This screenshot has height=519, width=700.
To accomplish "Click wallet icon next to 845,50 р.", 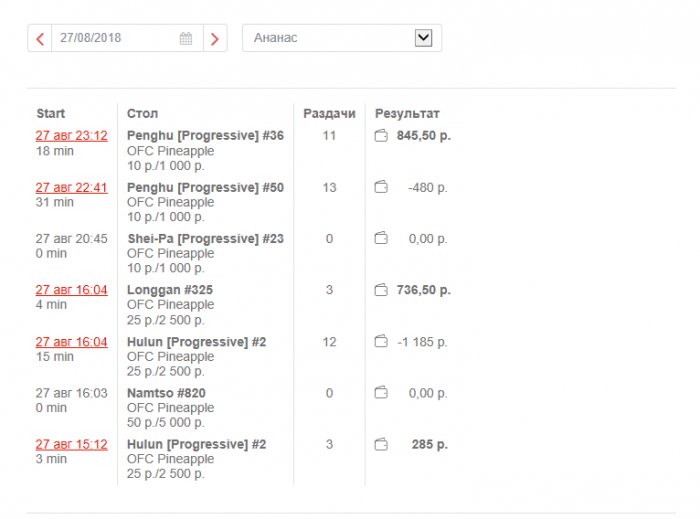I will coord(381,136).
